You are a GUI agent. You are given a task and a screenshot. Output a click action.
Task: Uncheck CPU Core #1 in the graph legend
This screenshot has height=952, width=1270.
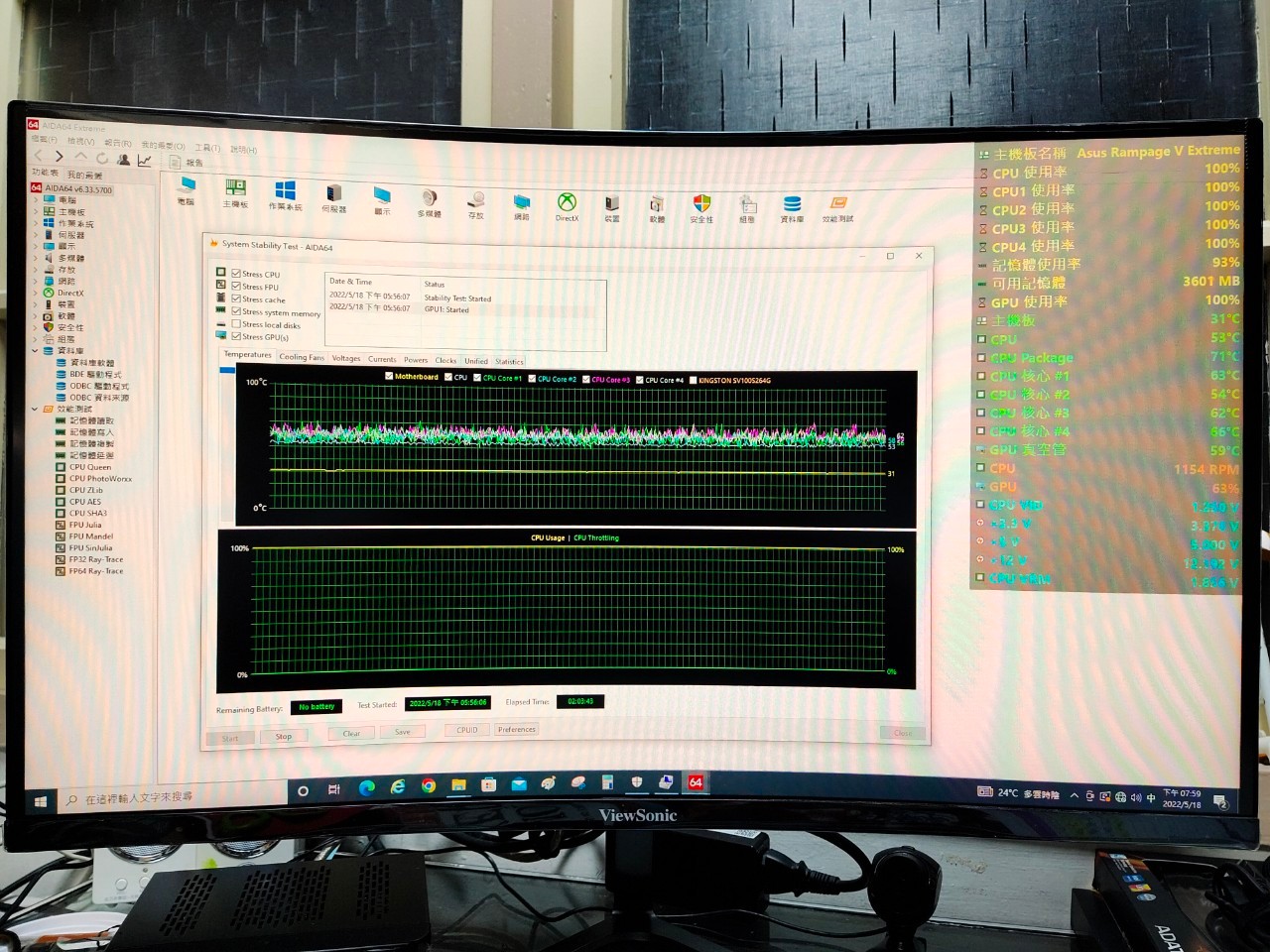(477, 377)
